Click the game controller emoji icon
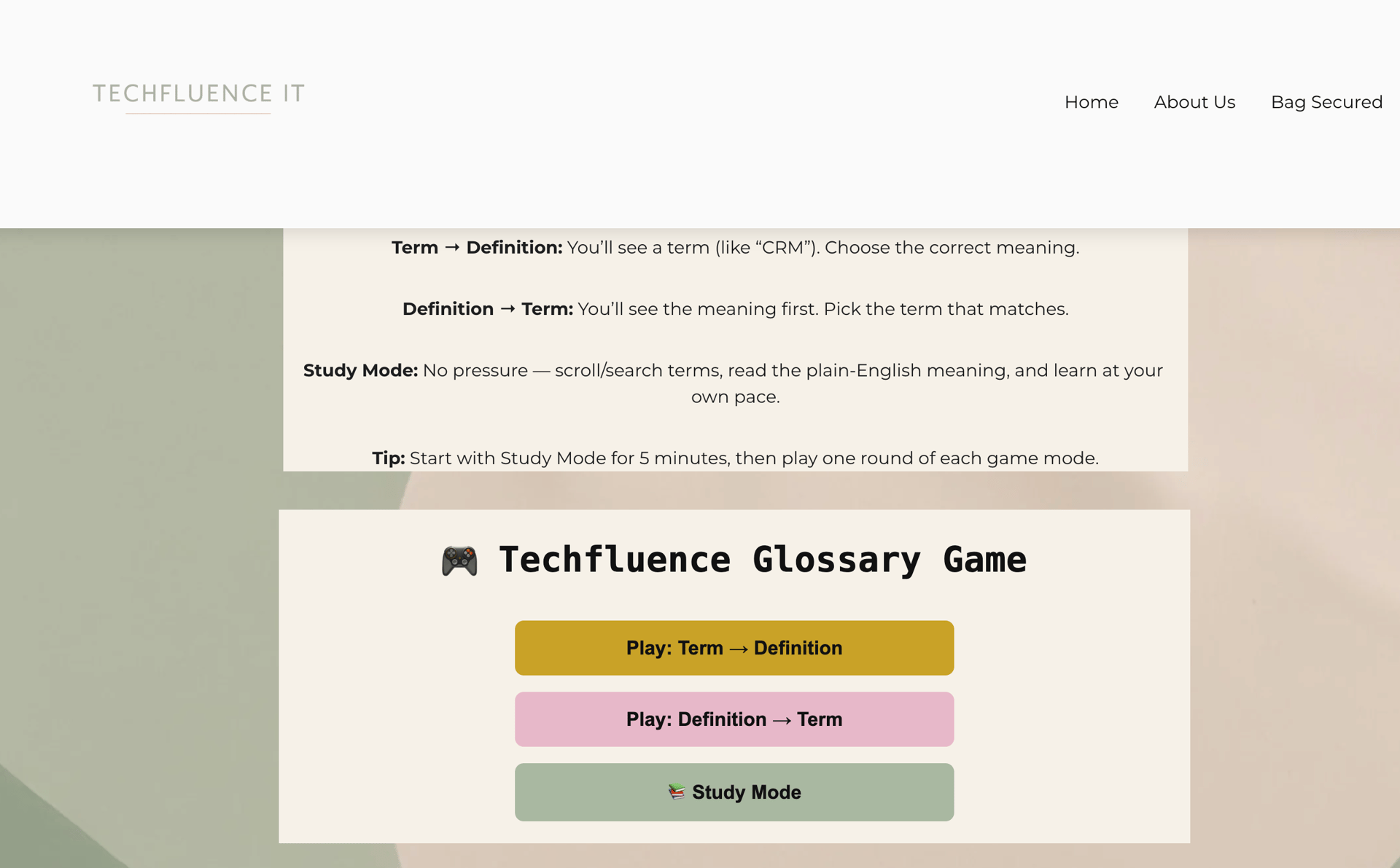 (x=459, y=561)
